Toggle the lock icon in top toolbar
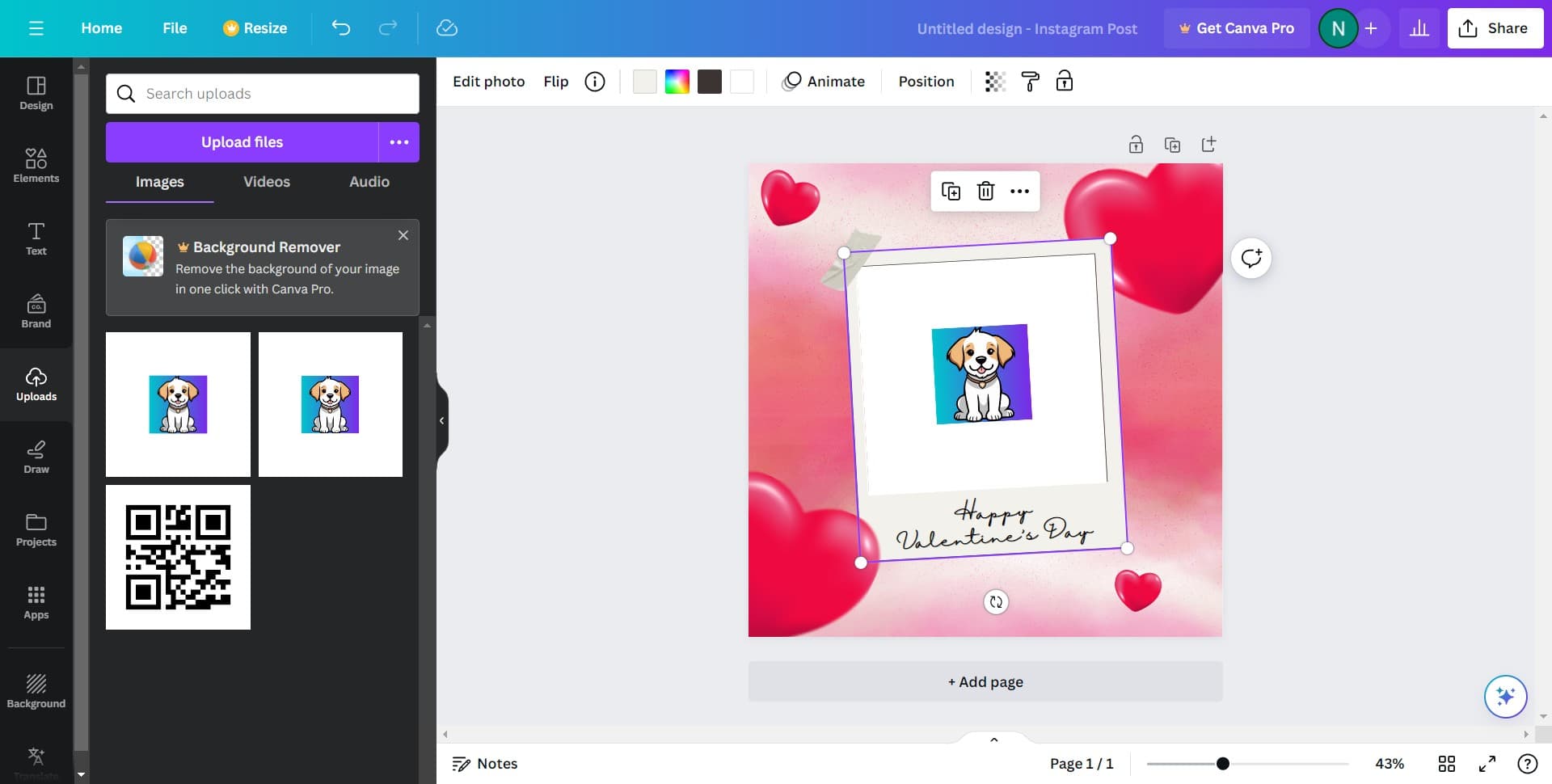 point(1065,82)
